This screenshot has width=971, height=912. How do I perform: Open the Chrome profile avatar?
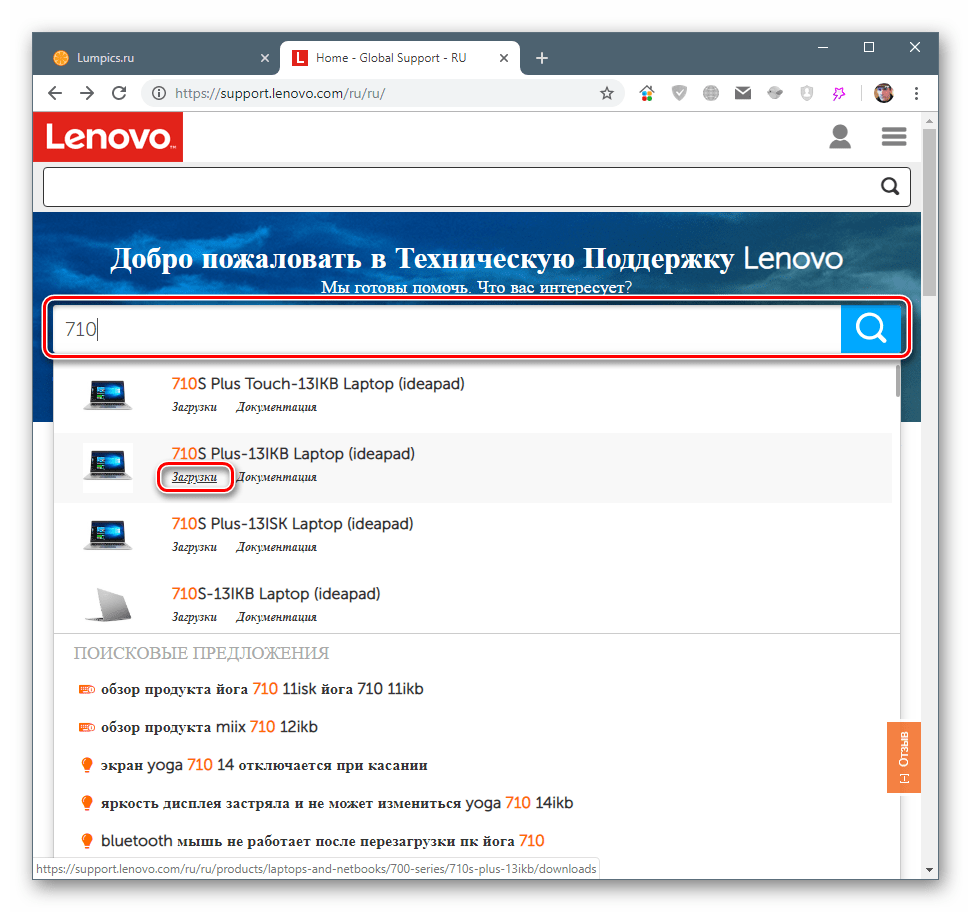[x=883, y=92]
